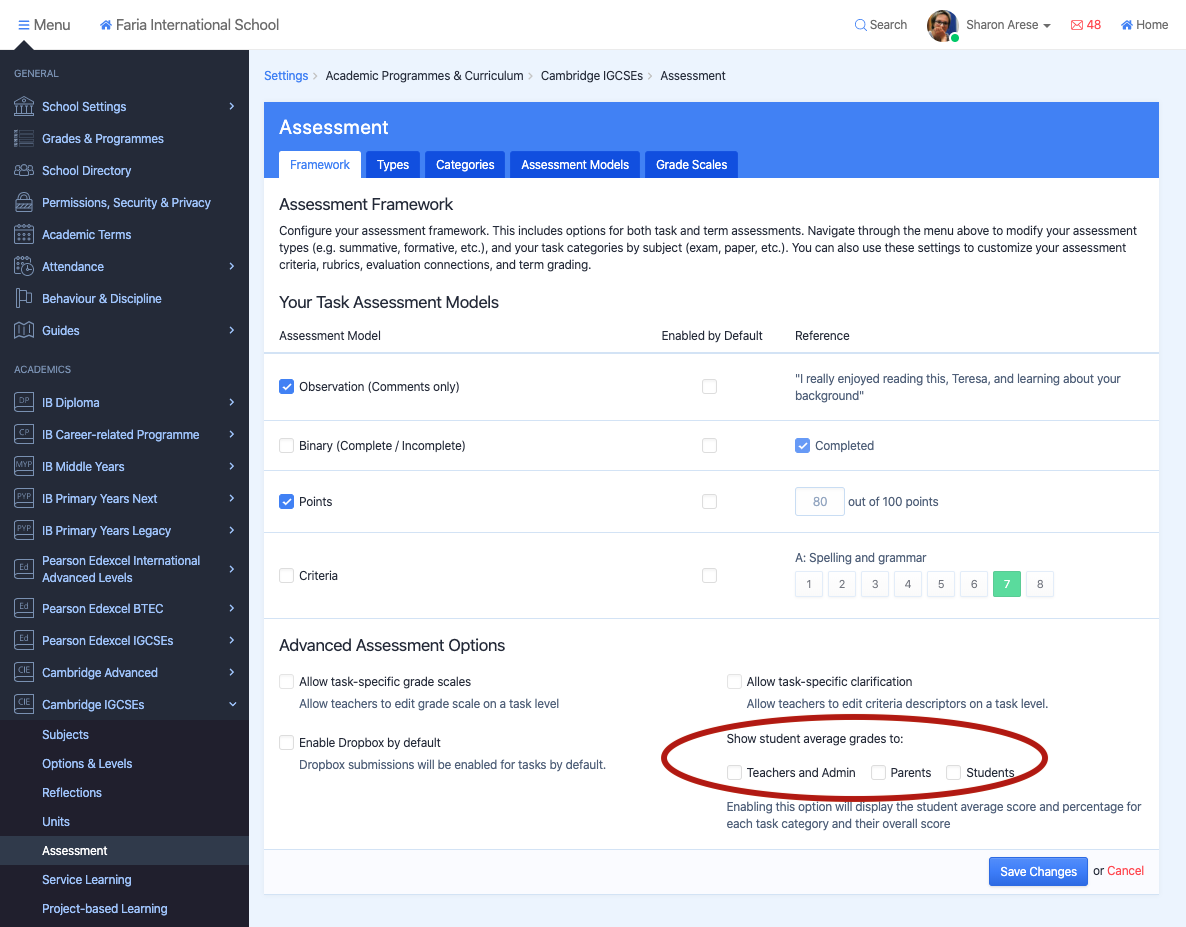Click the Save Changes button
The image size is (1186, 927).
click(x=1038, y=872)
